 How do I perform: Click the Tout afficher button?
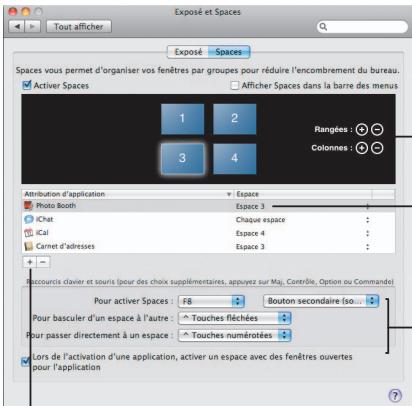point(79,27)
